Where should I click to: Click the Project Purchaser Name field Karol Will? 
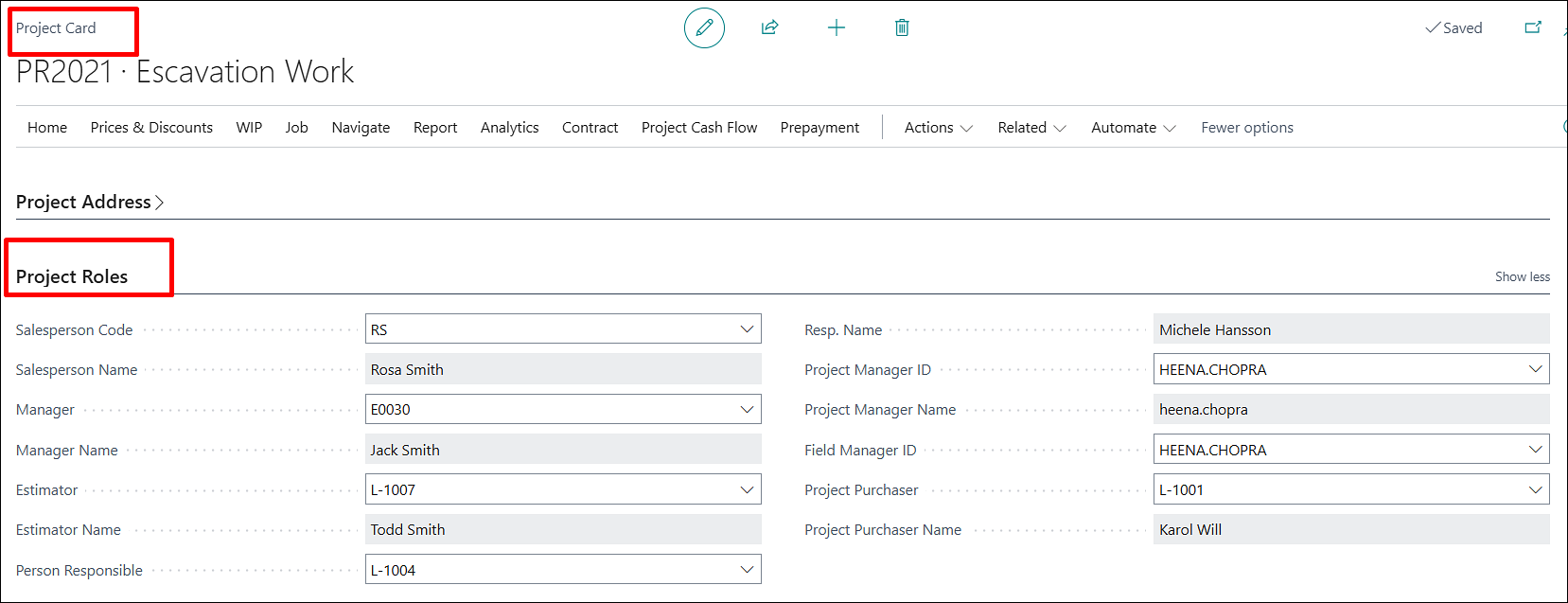pyautogui.click(x=1351, y=529)
